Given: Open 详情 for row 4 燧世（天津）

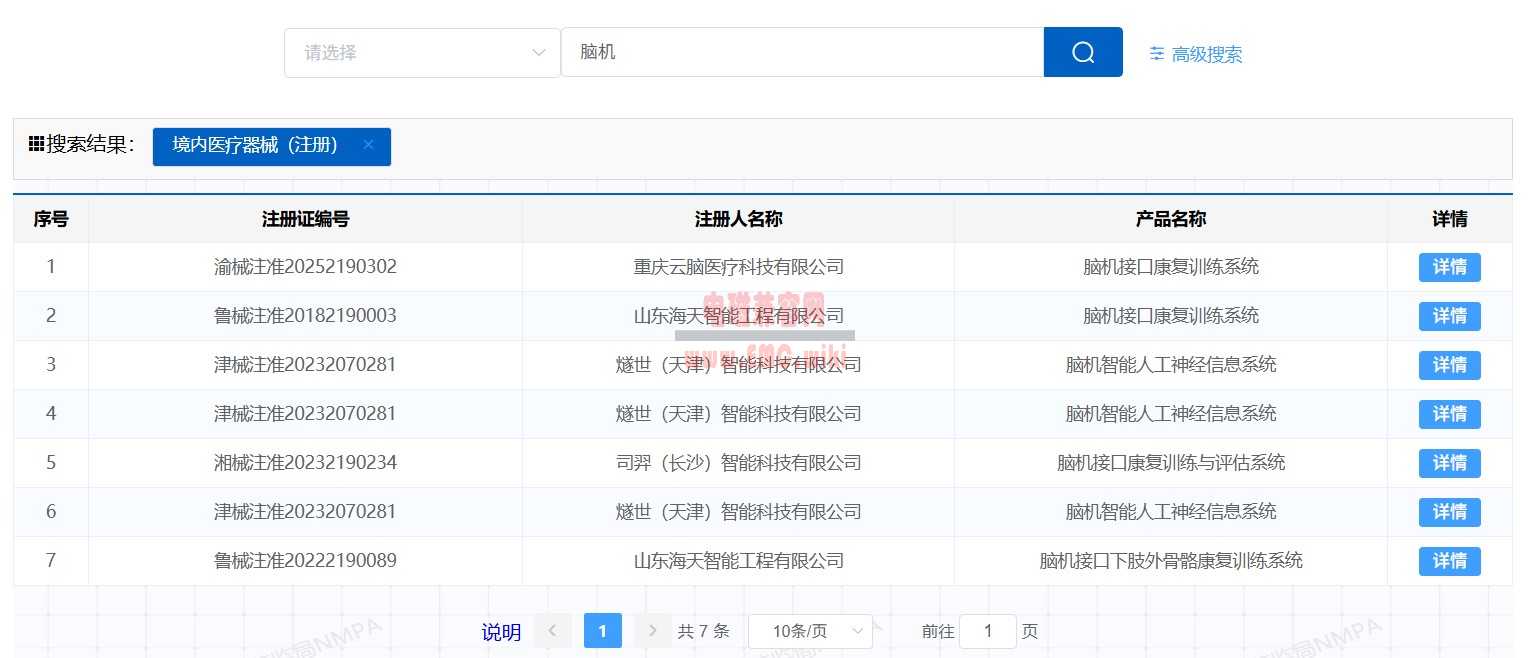Looking at the screenshot, I should [1449, 414].
